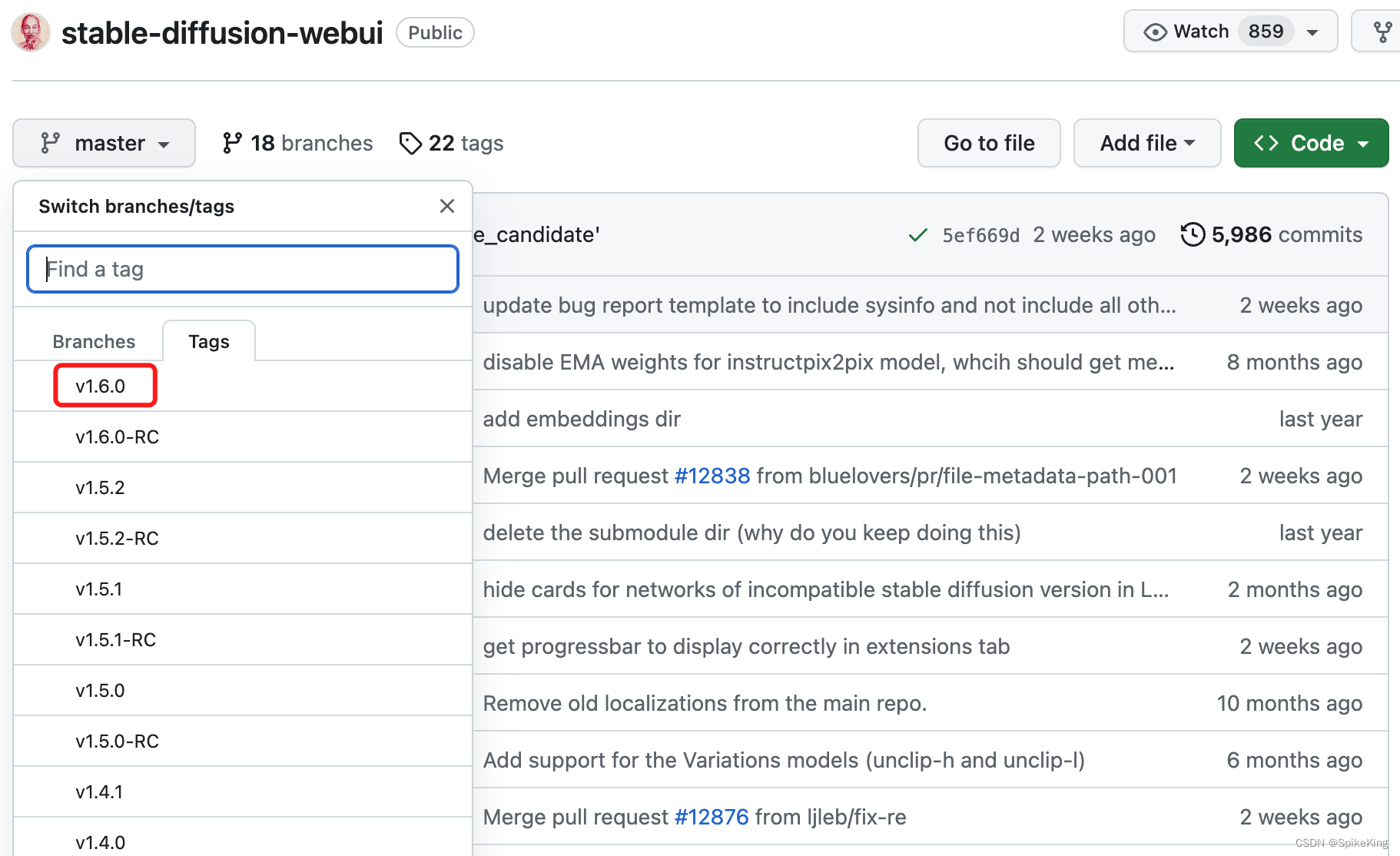Click the 859 watchers count
This screenshot has height=856, width=1400.
click(1266, 32)
